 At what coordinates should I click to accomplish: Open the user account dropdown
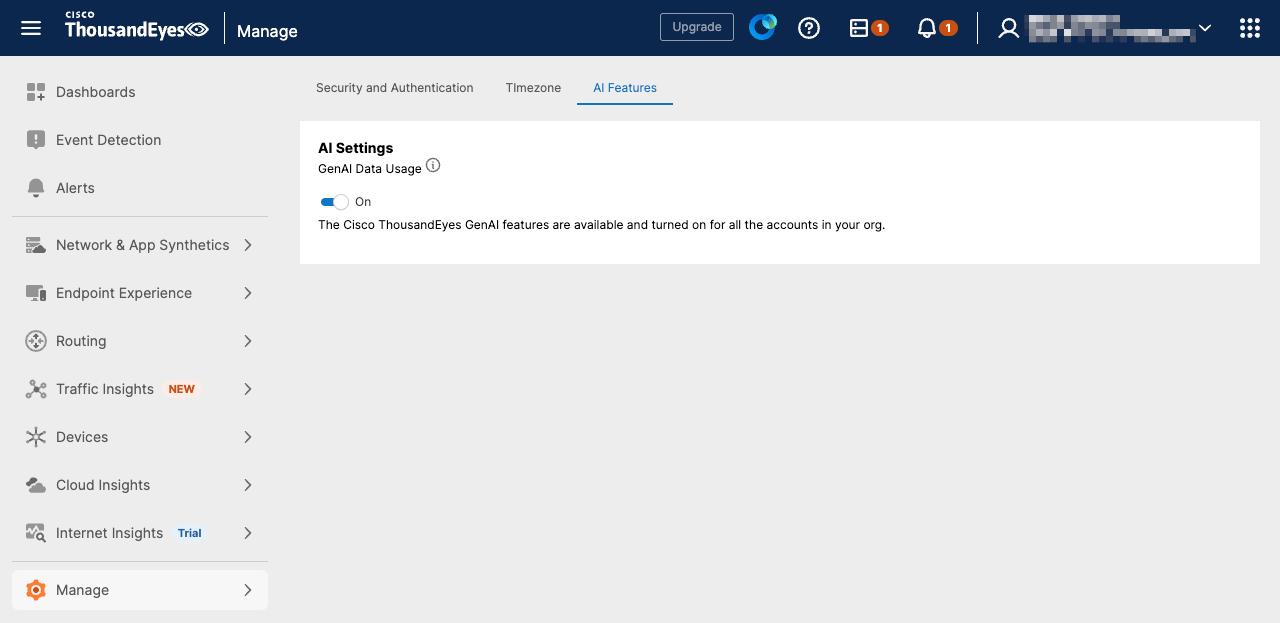tap(1105, 28)
